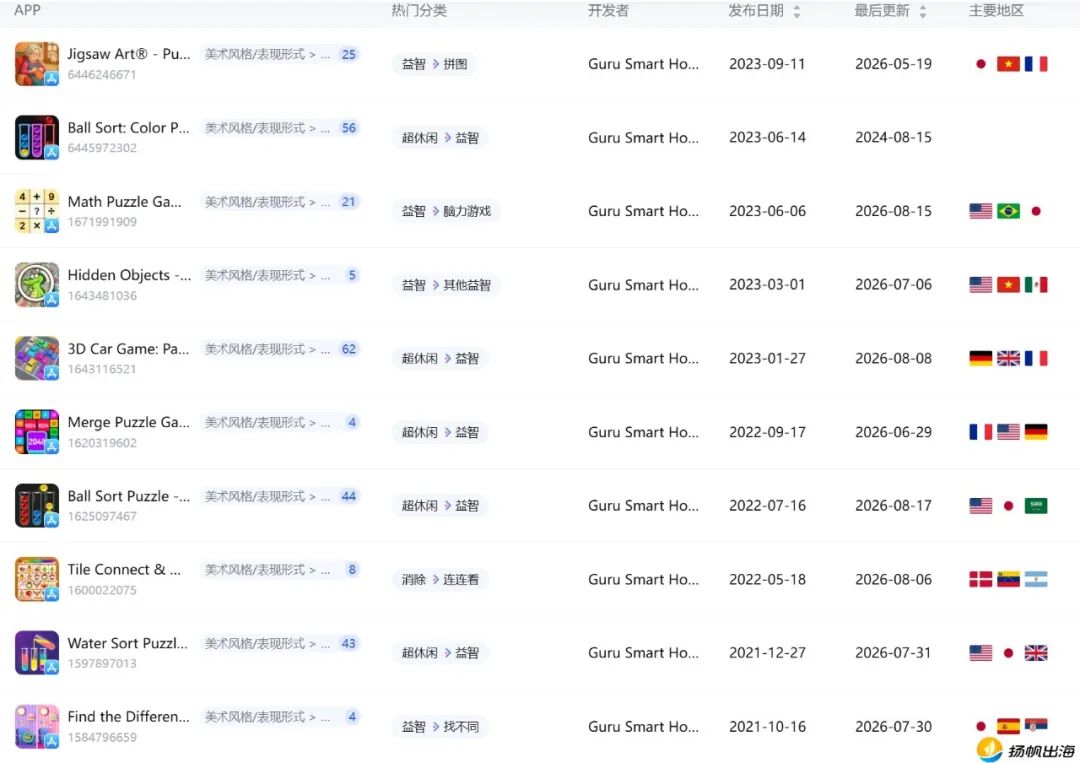Screen dimensions: 1080x763
Task: Open the Water Sort Puzzl... app icon
Action: 37,653
